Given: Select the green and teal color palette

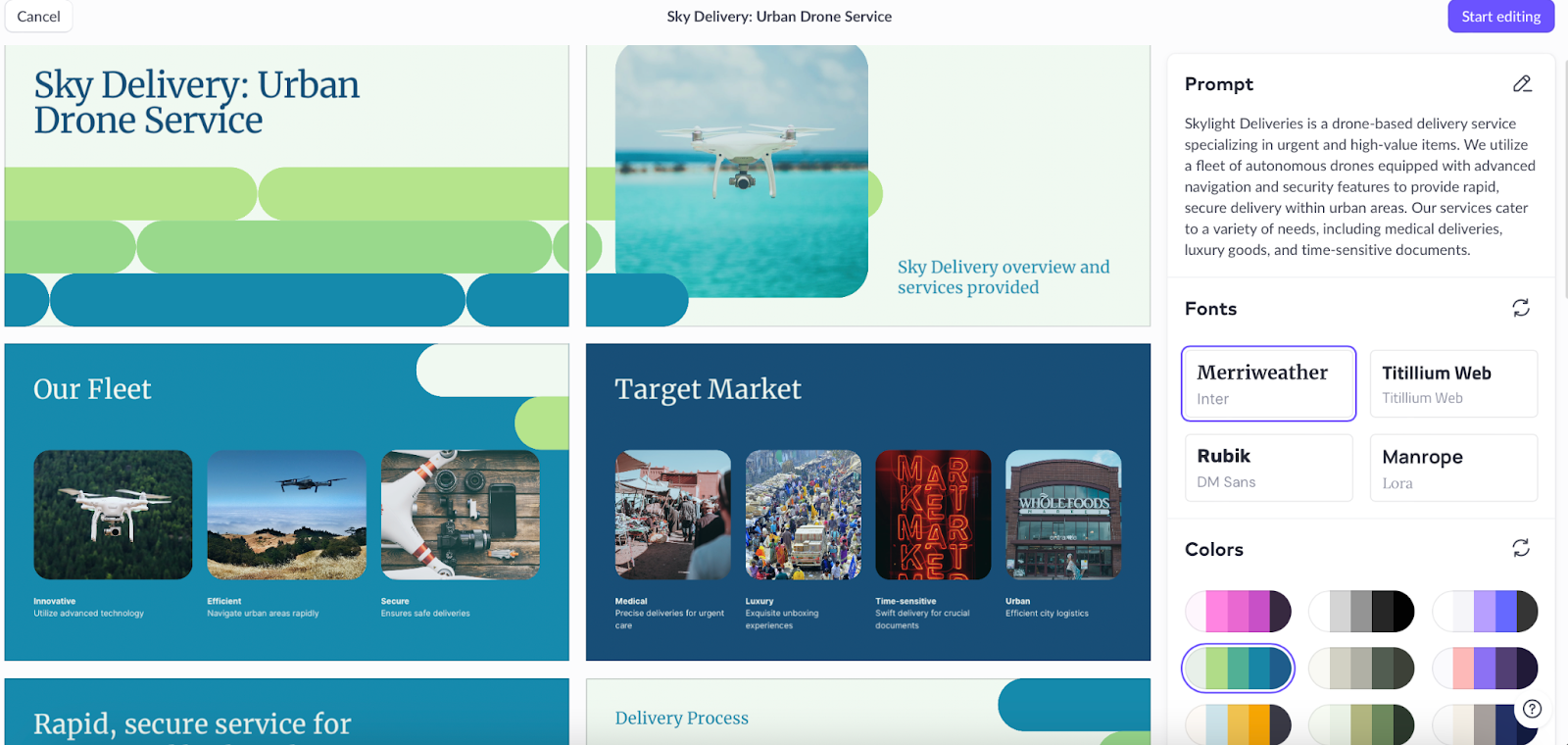Looking at the screenshot, I should click(x=1238, y=669).
